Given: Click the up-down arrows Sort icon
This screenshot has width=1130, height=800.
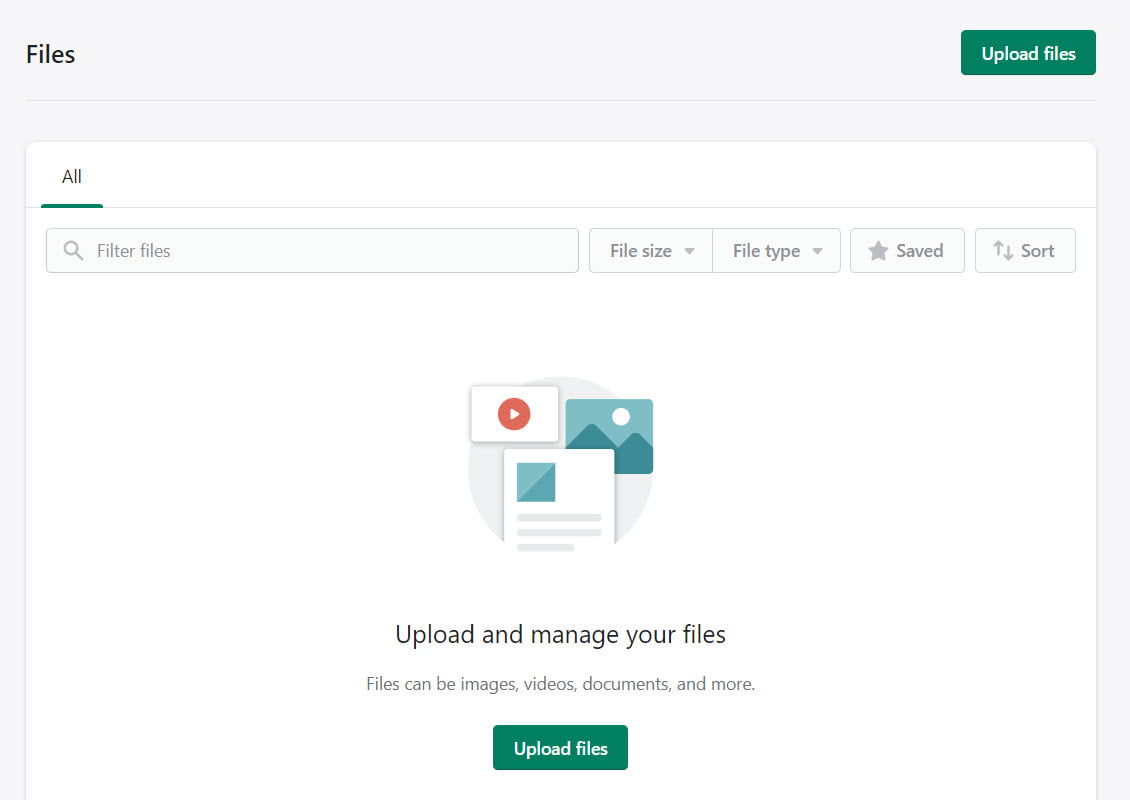Looking at the screenshot, I should [1003, 251].
